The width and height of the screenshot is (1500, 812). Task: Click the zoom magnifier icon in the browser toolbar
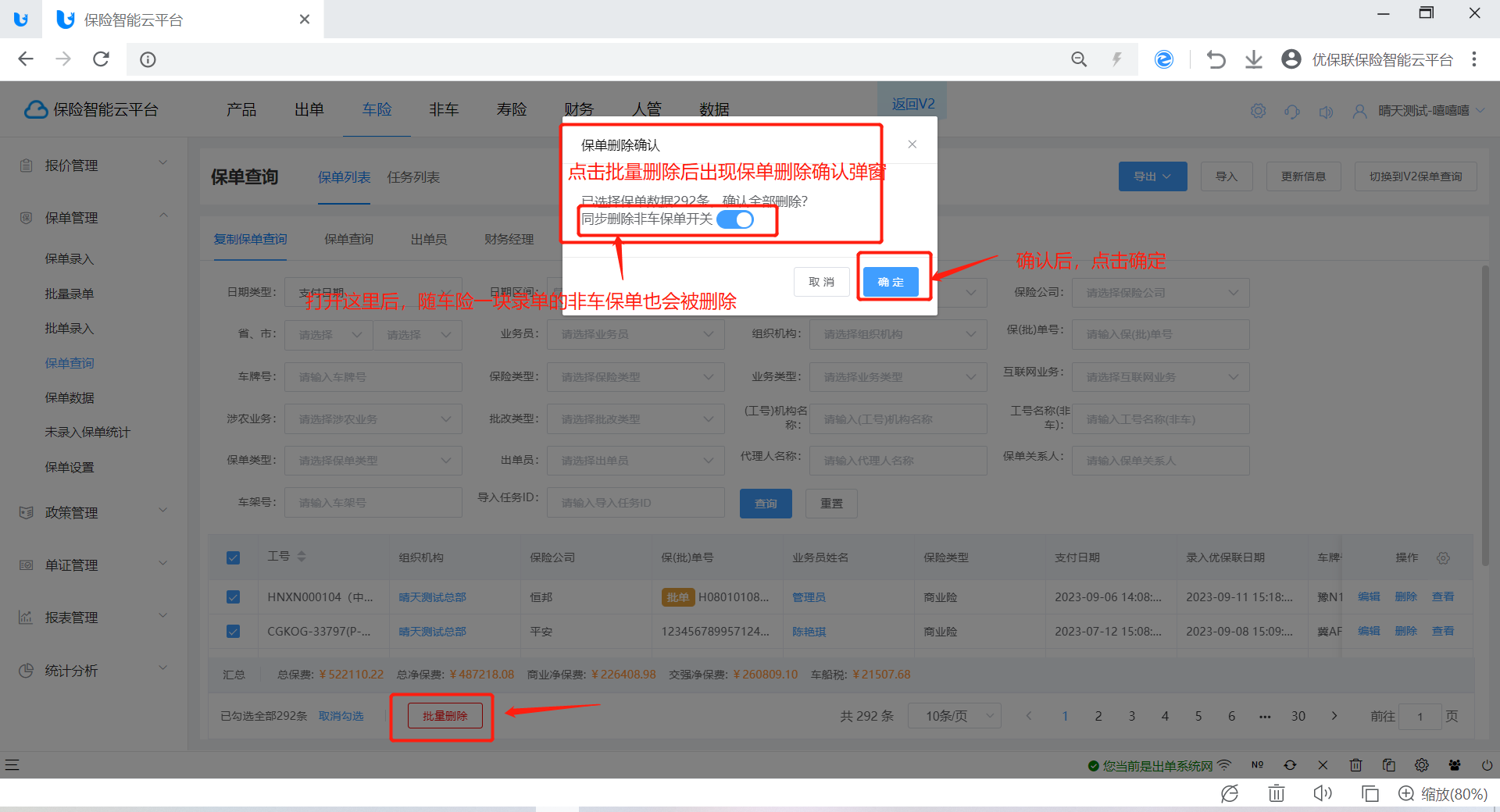click(x=1079, y=59)
